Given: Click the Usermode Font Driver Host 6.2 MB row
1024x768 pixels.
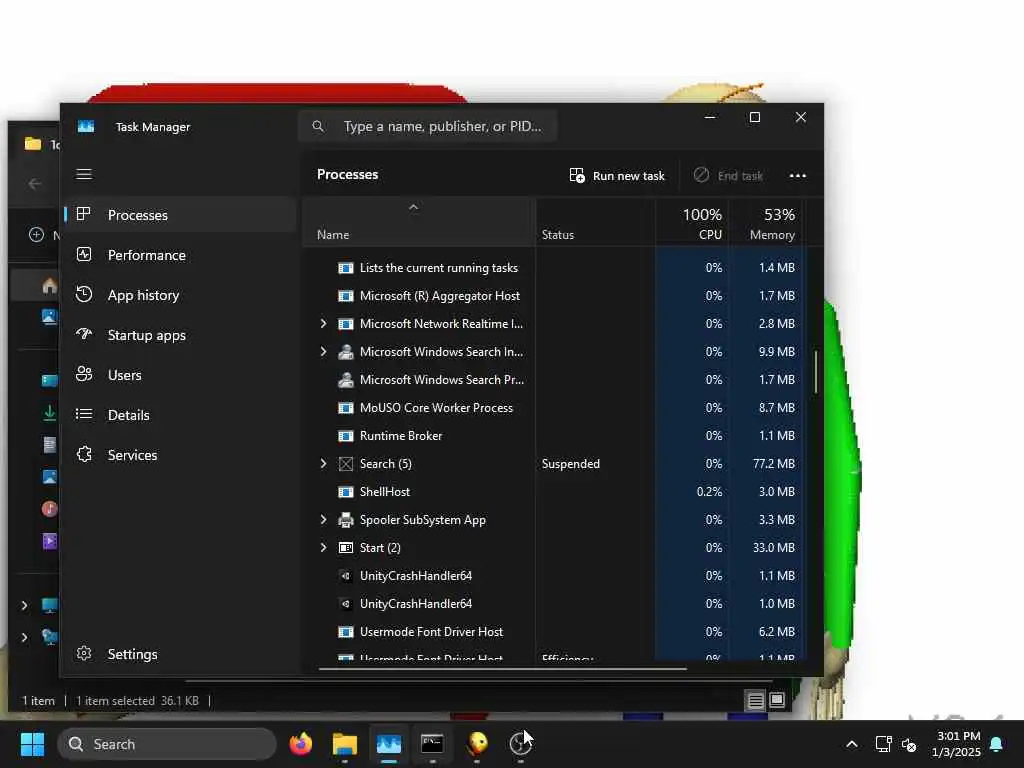Looking at the screenshot, I should [553, 632].
